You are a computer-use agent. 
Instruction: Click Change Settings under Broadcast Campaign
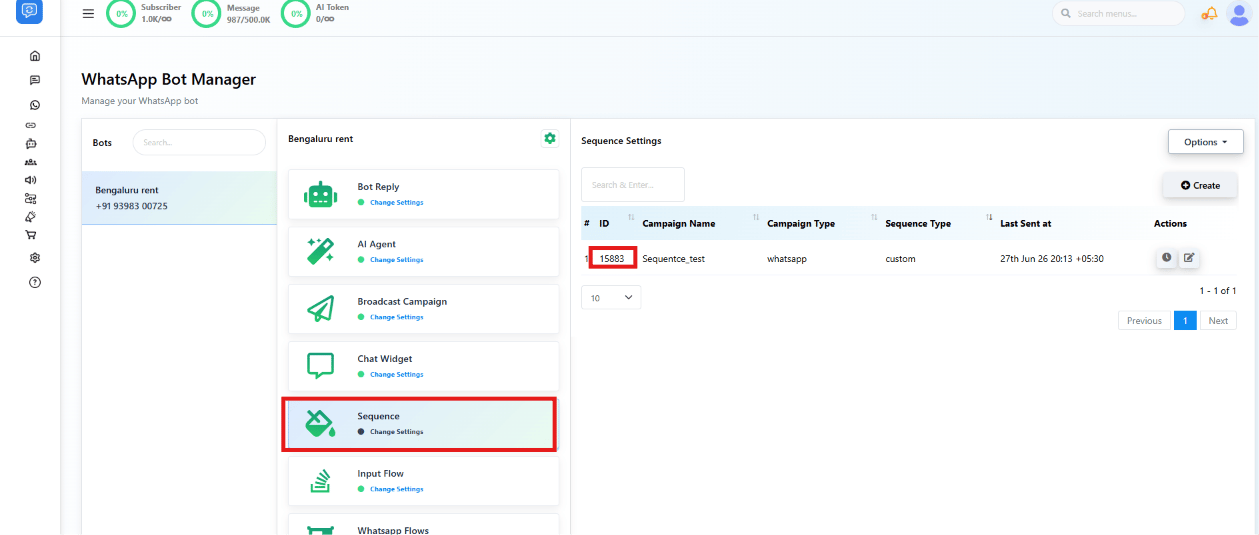tap(396, 317)
